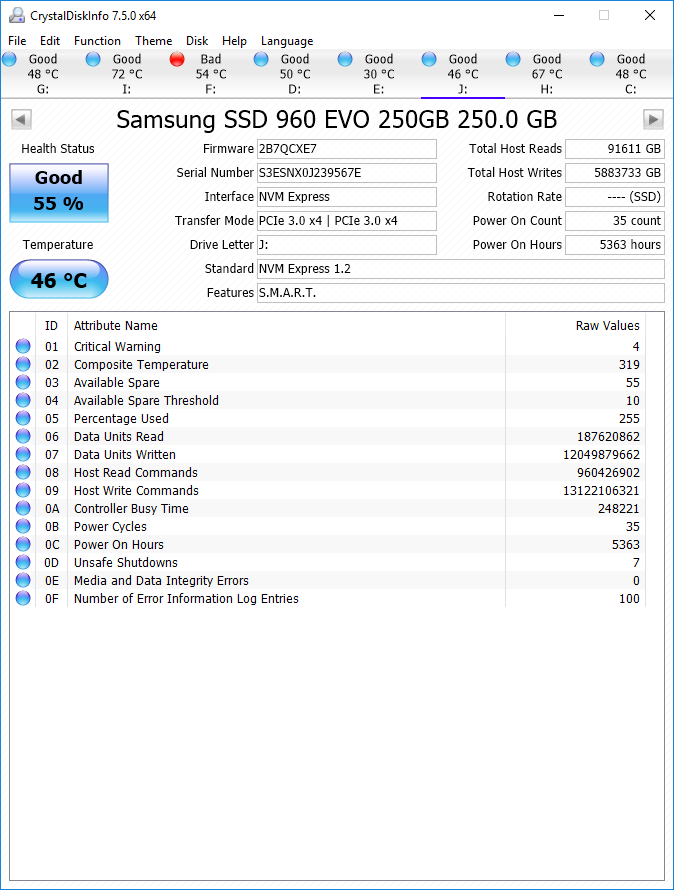Go to previous disk with left arrow
Image resolution: width=674 pixels, height=890 pixels.
pos(21,120)
